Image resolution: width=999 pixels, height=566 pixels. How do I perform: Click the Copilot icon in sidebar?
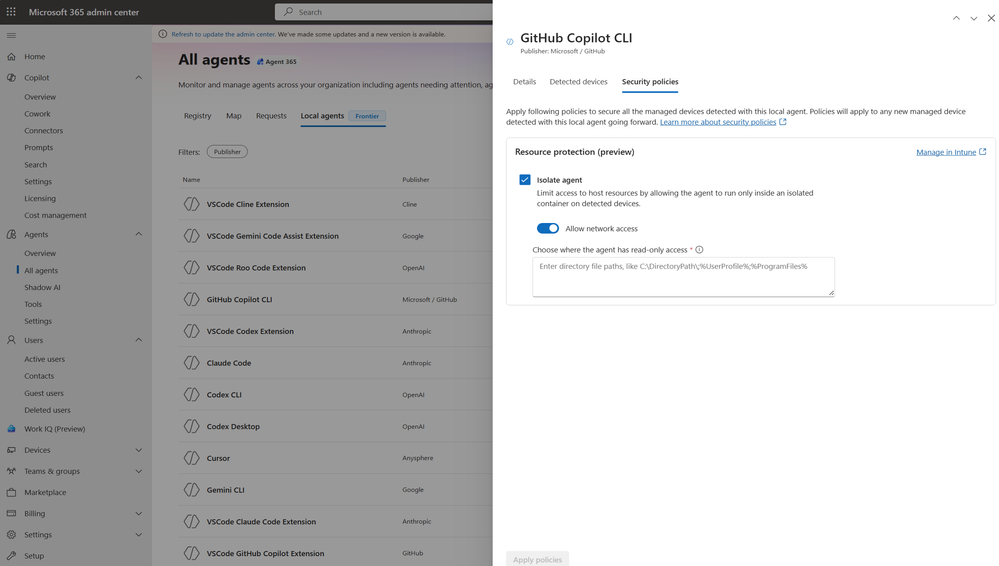(11, 78)
